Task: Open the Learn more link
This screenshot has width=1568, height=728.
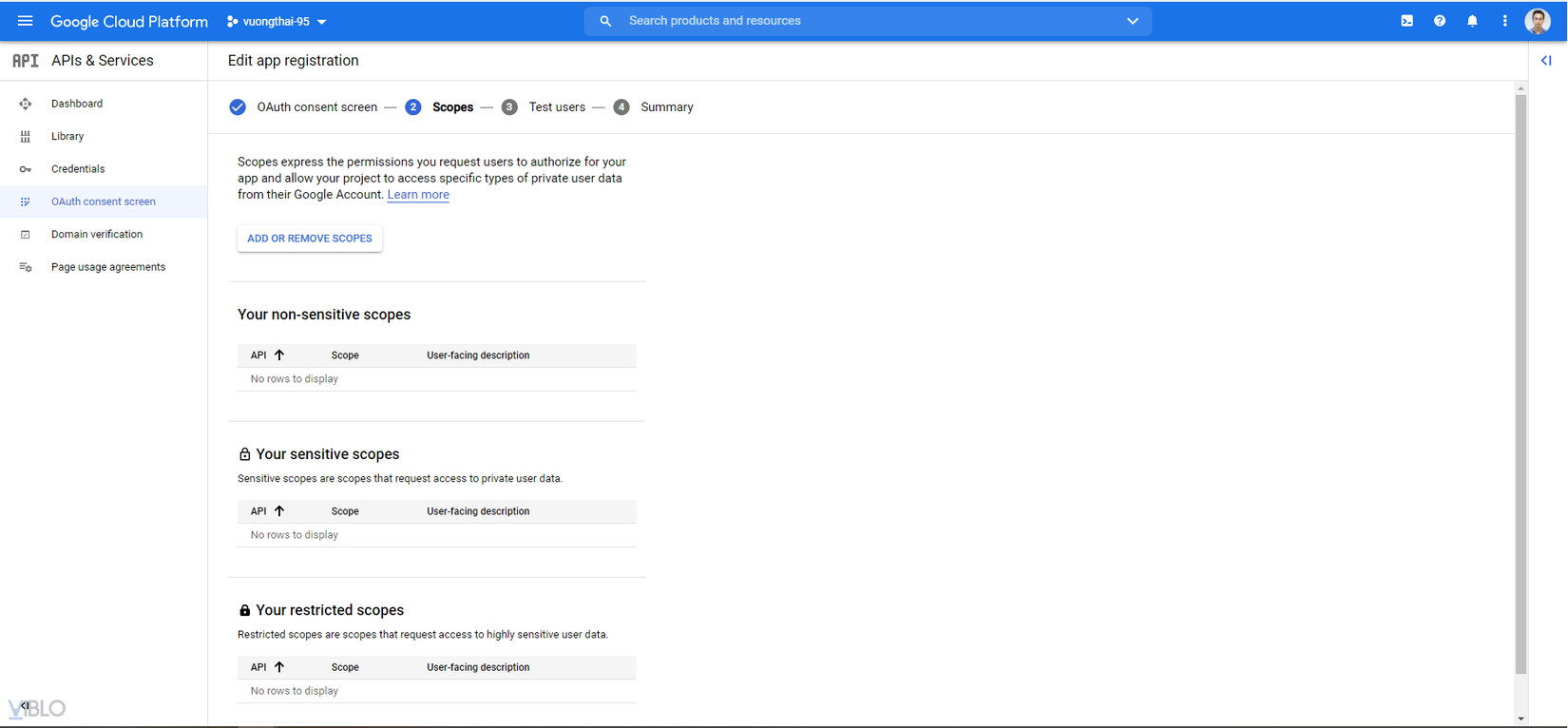Action: (418, 195)
